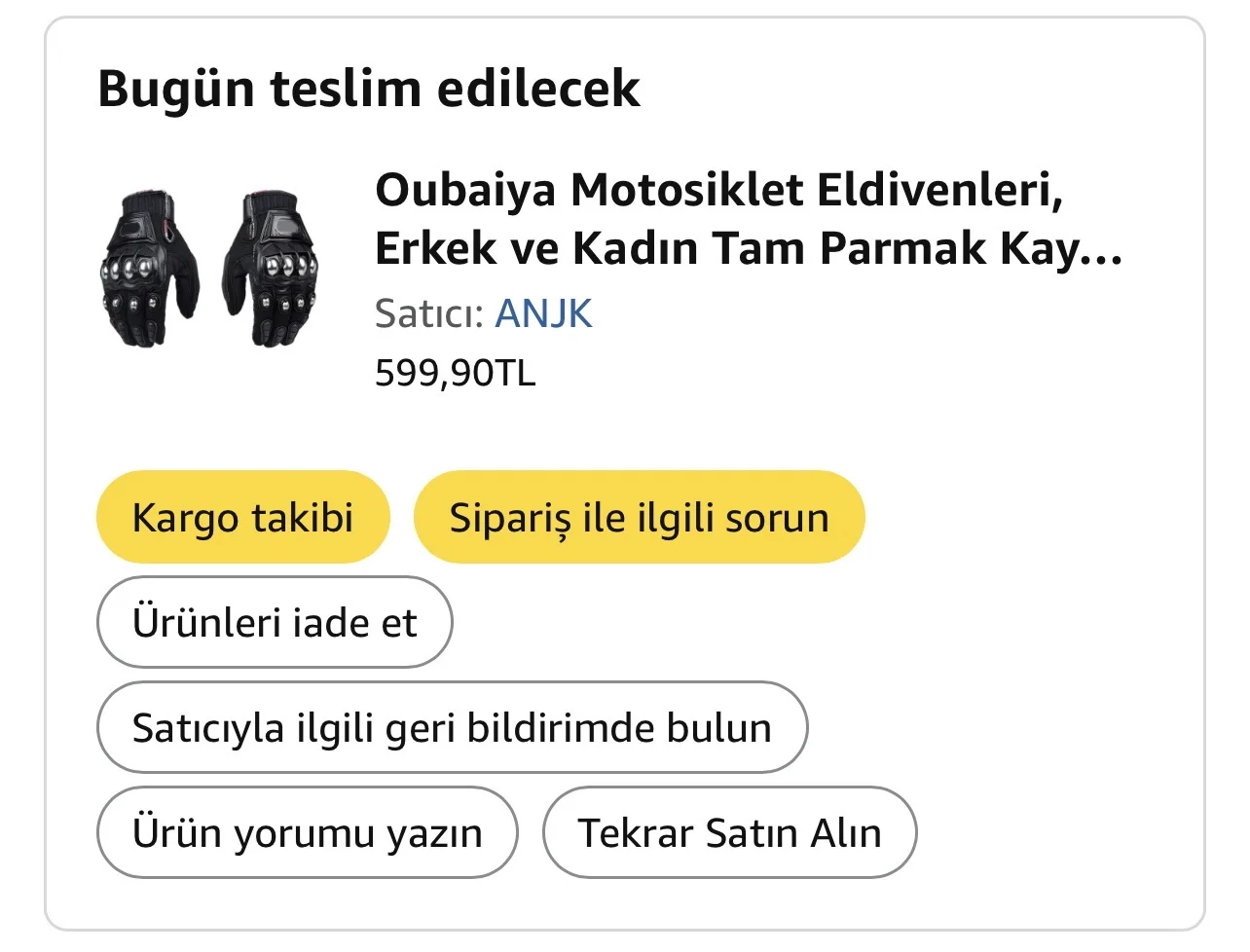Tap Tekrar Satın Alın to reorder
Screen dimensions: 1250x952
[729, 832]
